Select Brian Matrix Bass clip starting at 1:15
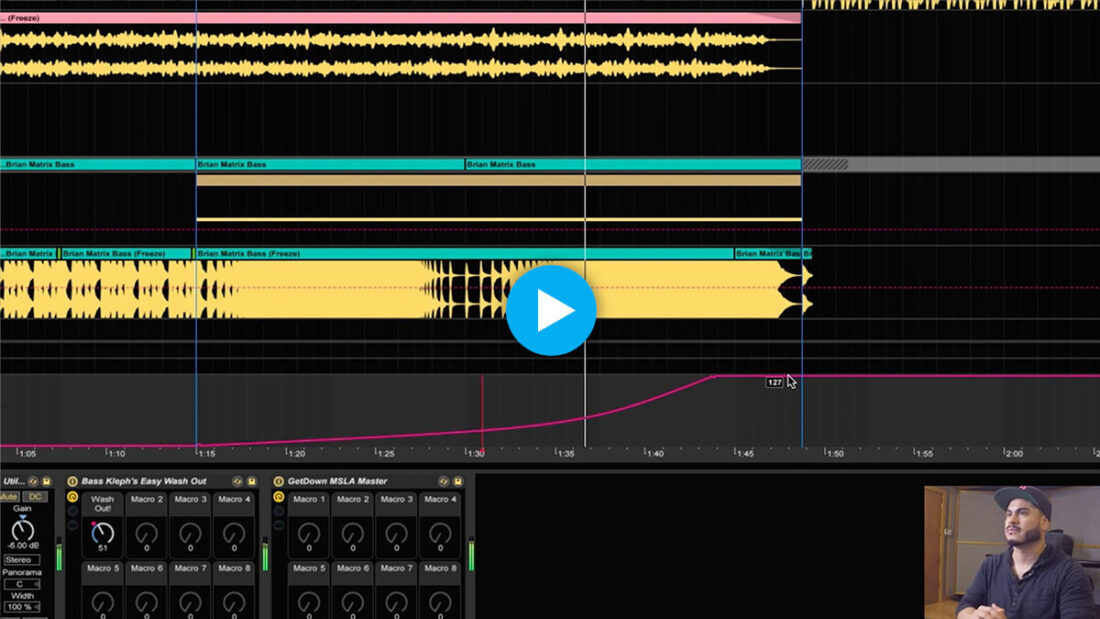This screenshot has height=619, width=1100. tap(330, 164)
